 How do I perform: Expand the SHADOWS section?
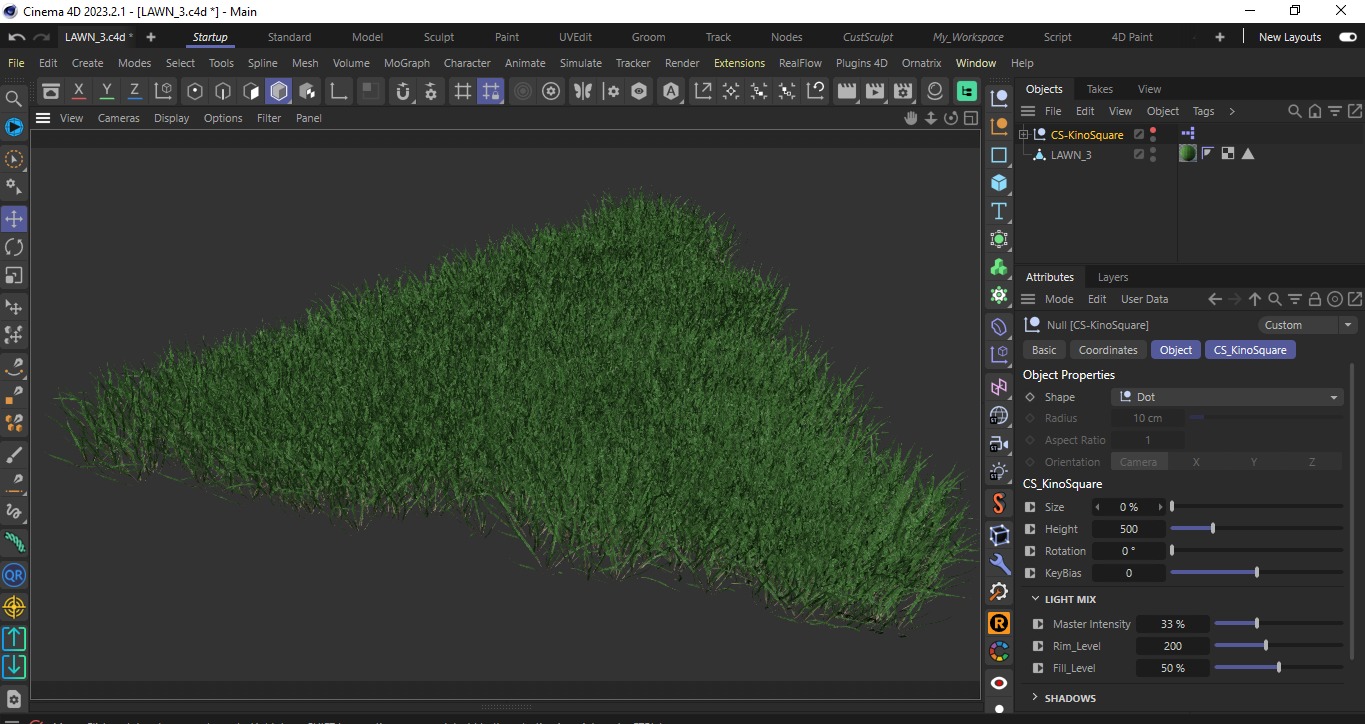[x=1036, y=698]
